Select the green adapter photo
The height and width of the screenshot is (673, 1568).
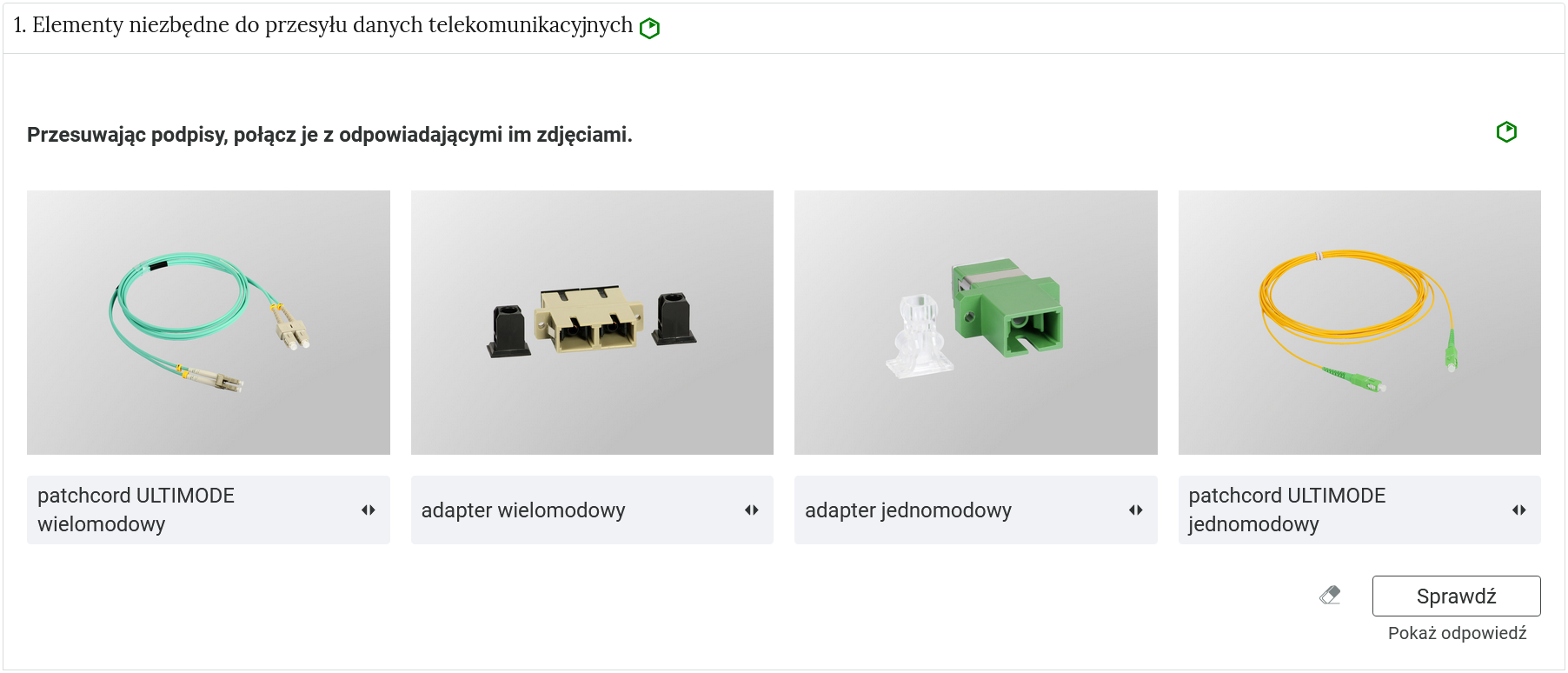[976, 323]
